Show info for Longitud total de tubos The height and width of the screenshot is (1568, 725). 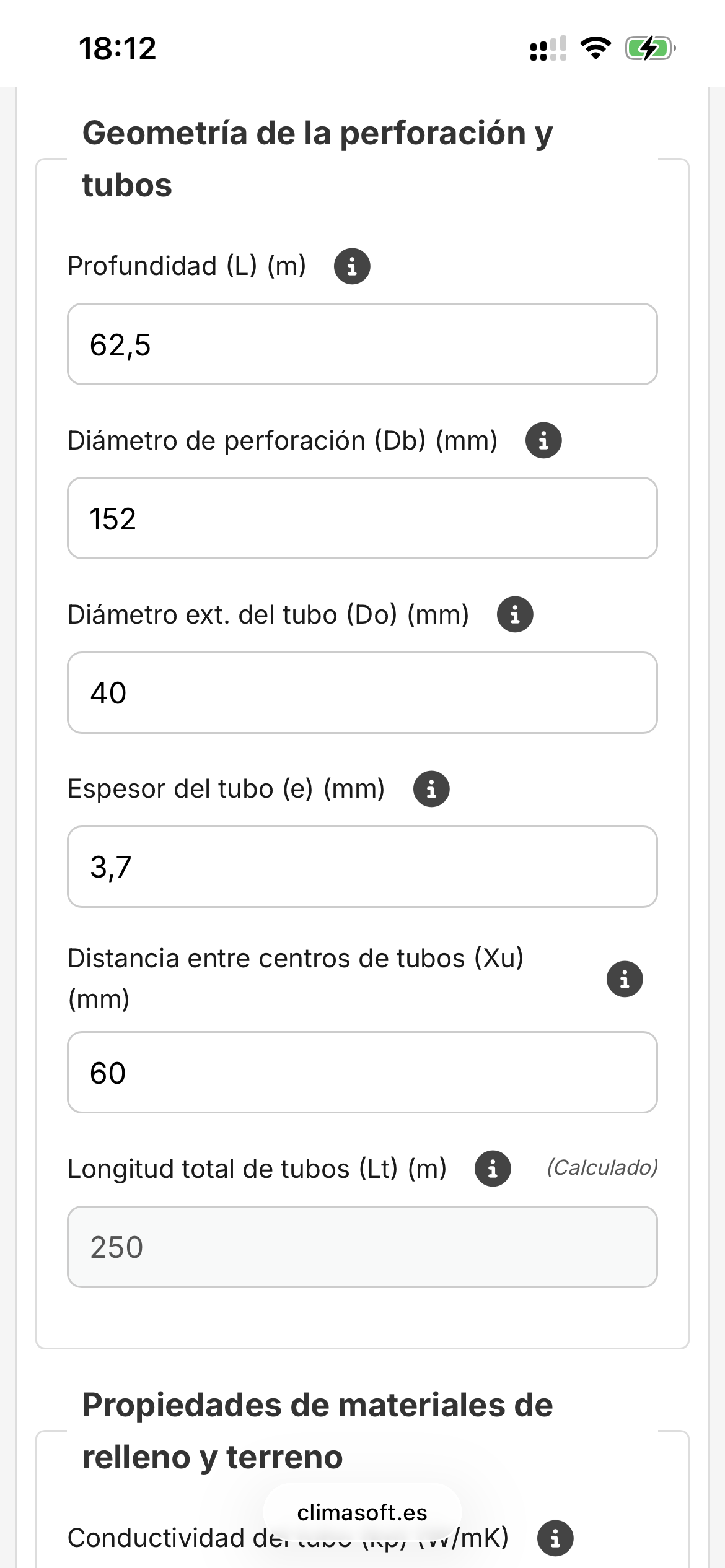click(493, 1169)
